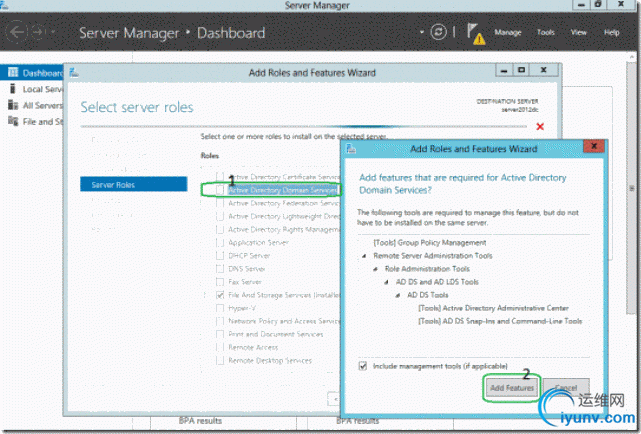This screenshot has width=641, height=434.
Task: Click the red X error icon in wizard
Action: pyautogui.click(x=540, y=127)
